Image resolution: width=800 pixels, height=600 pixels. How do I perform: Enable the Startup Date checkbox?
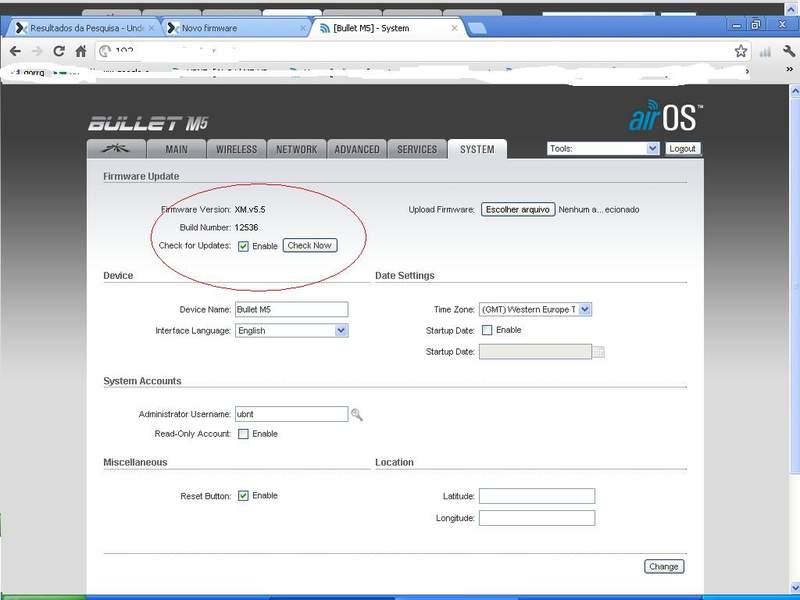point(487,330)
